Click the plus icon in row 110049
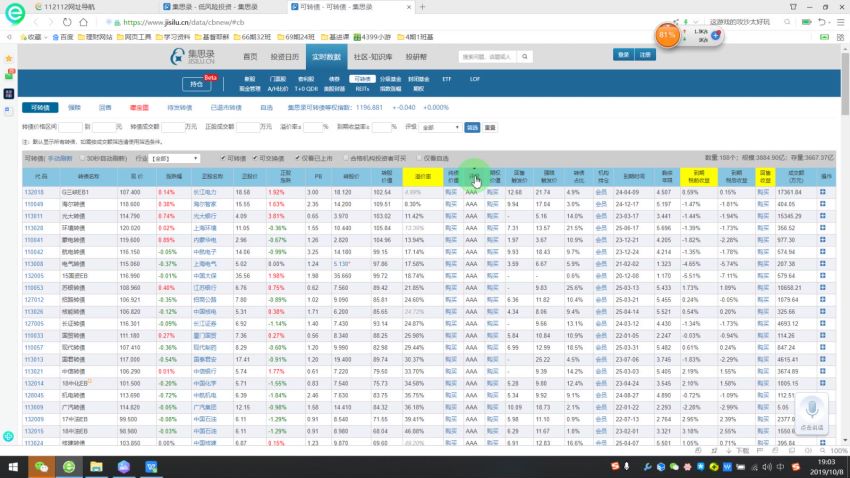 [822, 204]
